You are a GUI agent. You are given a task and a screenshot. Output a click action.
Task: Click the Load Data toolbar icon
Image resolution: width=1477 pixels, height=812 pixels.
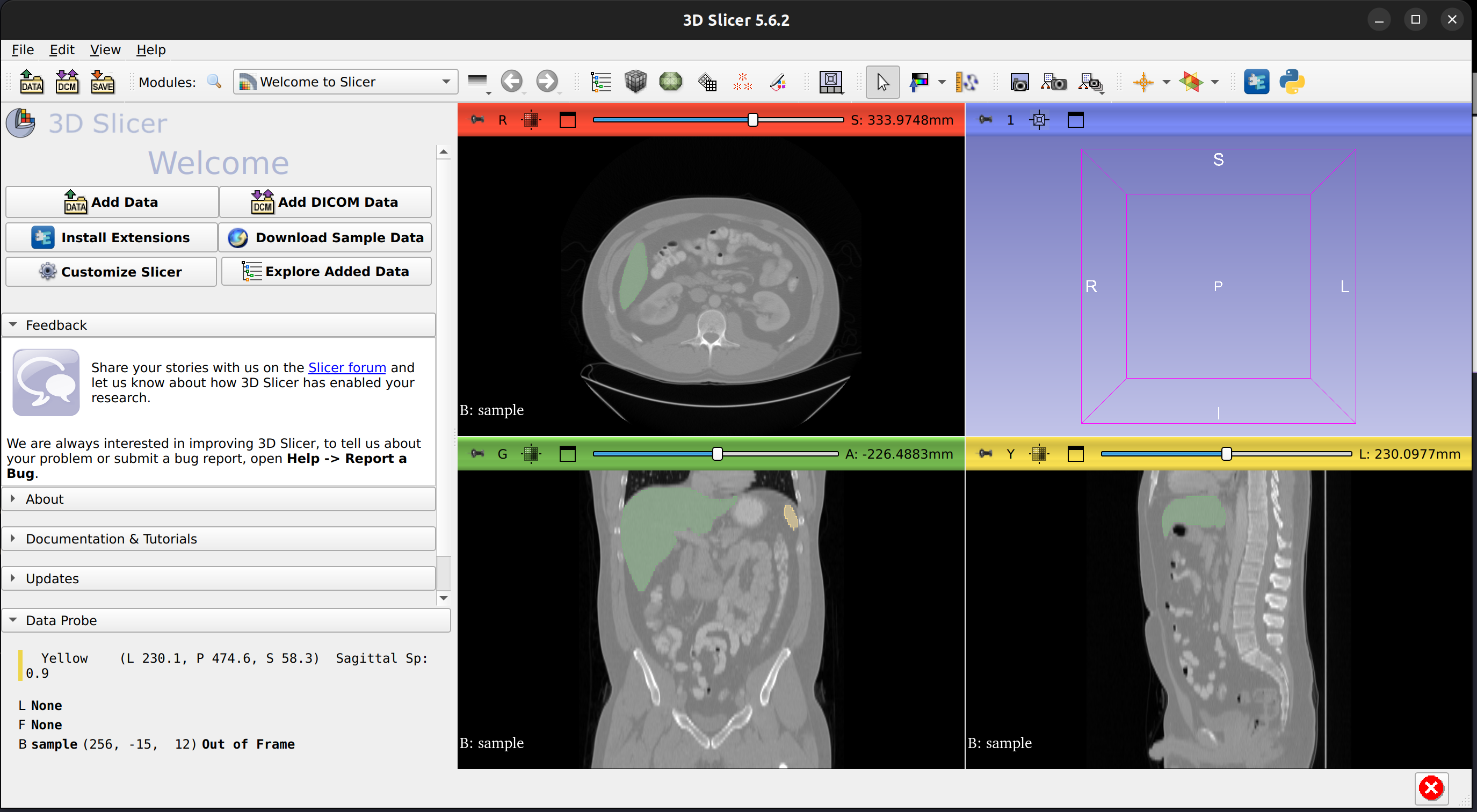pyautogui.click(x=31, y=82)
